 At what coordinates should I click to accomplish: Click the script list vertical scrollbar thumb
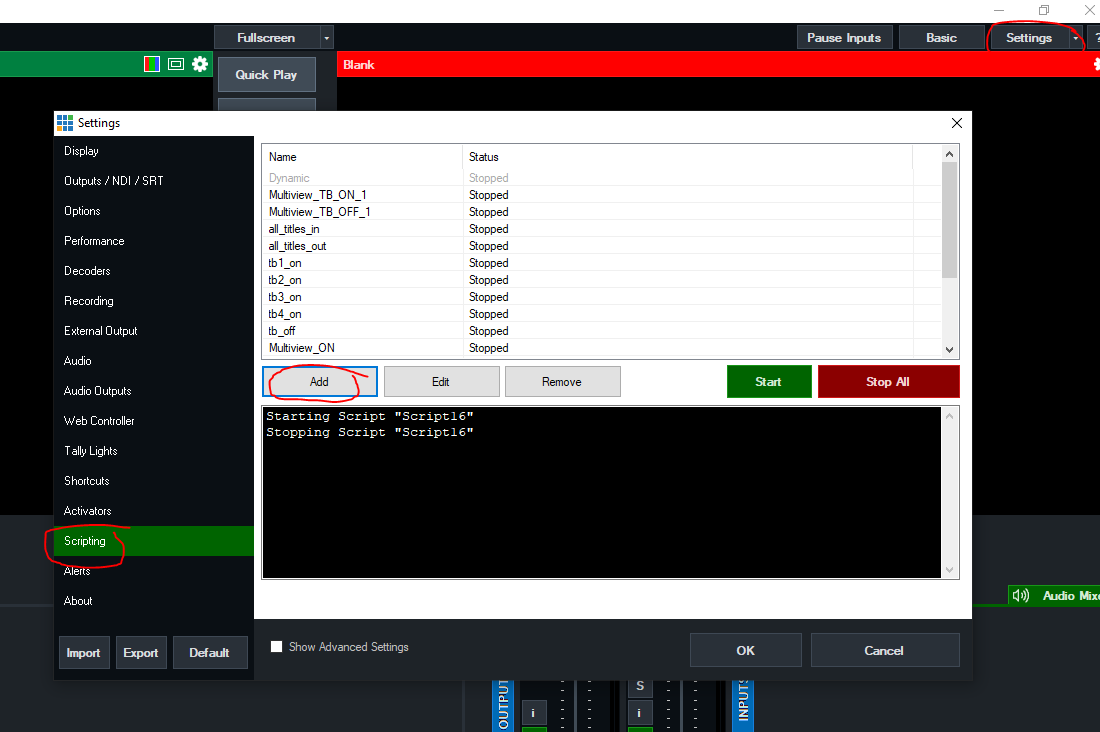pyautogui.click(x=950, y=220)
